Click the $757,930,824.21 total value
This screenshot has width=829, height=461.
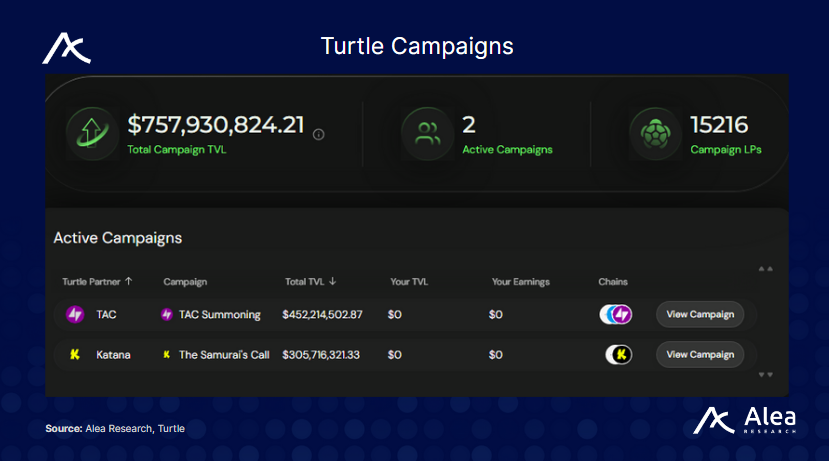coord(216,125)
